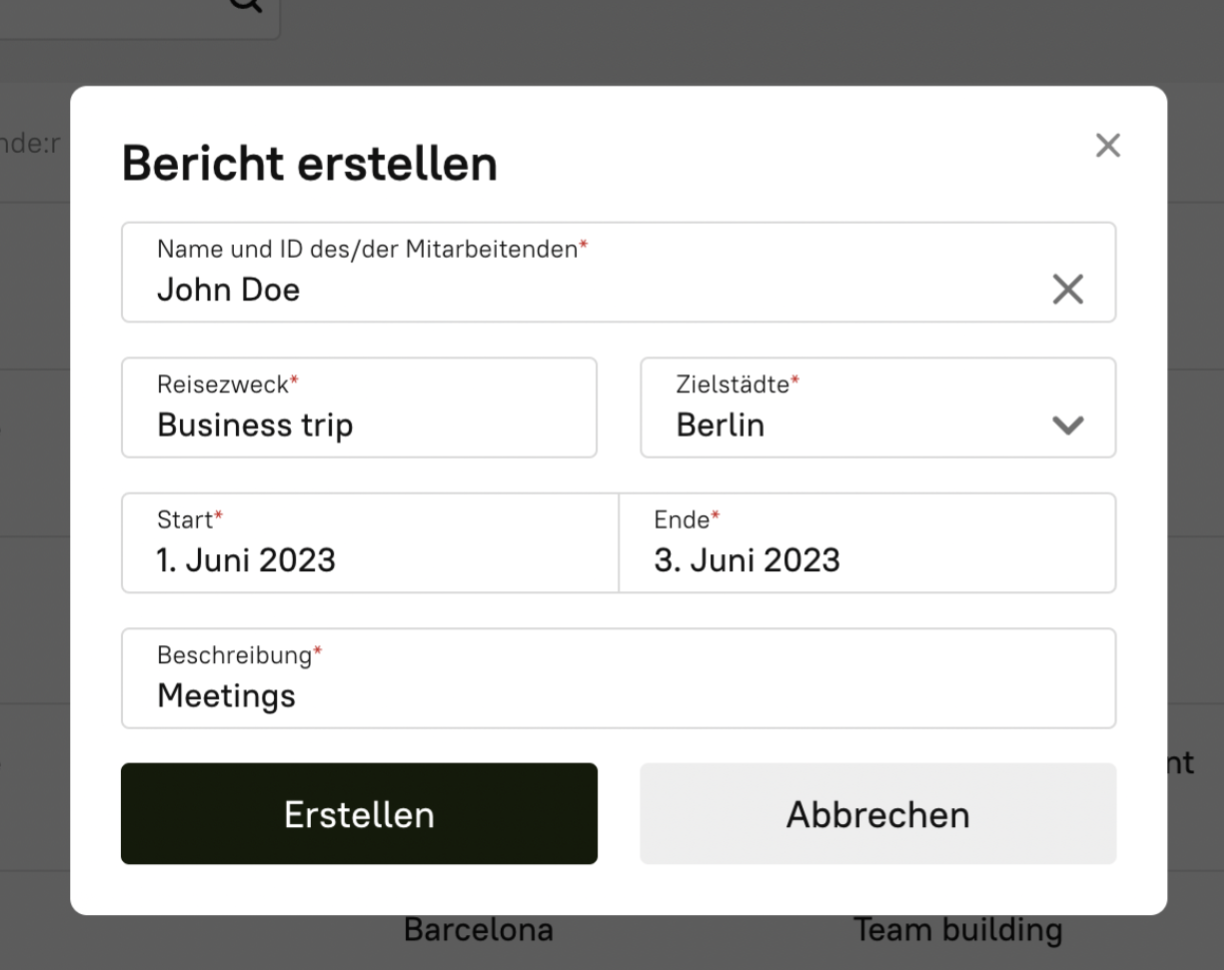
Task: Click the search magnifier icon behind dialog
Action: coord(245,5)
